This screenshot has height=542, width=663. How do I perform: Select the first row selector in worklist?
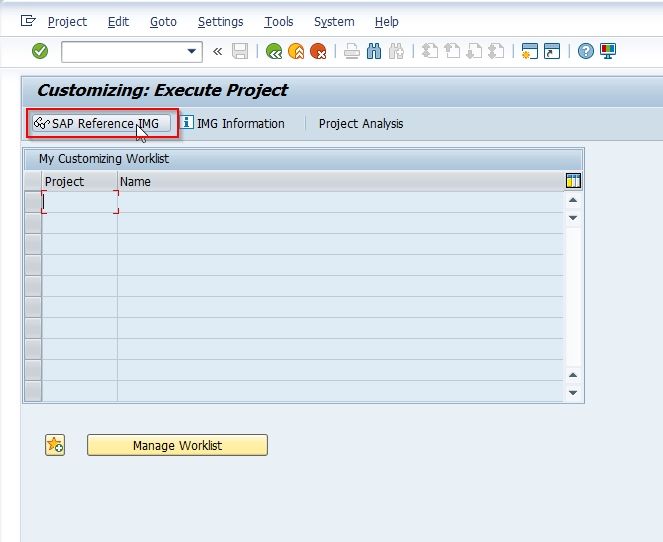click(33, 202)
